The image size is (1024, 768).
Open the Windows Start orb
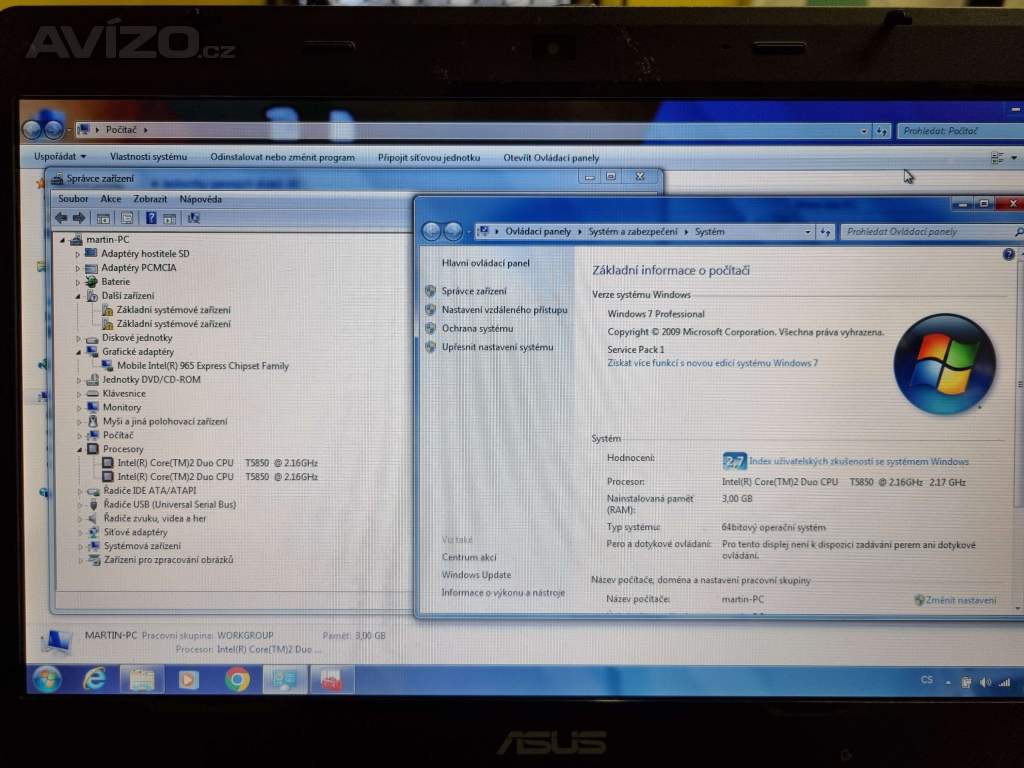(47, 679)
